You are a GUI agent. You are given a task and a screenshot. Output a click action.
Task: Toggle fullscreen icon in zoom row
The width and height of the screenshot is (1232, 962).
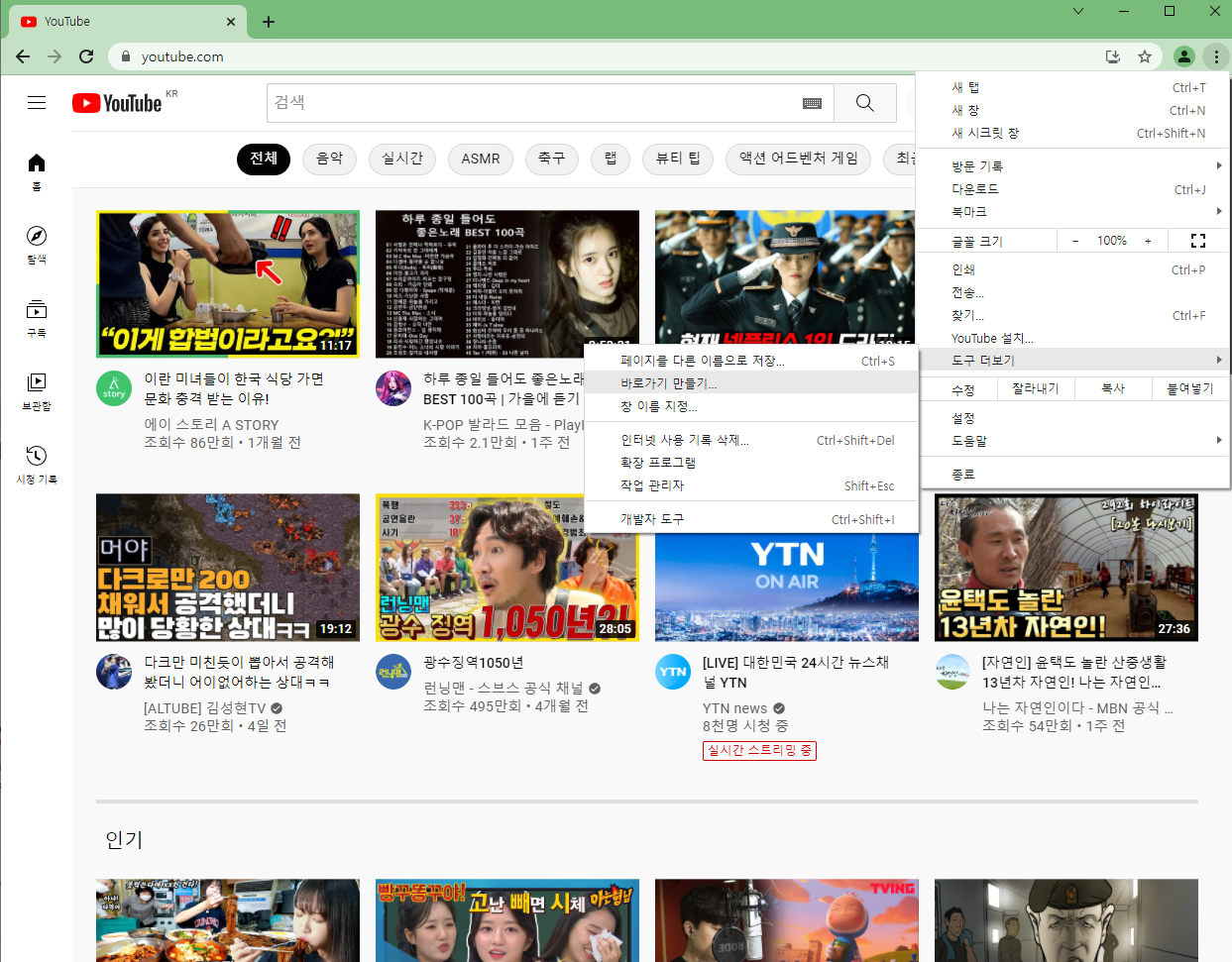pyautogui.click(x=1197, y=241)
